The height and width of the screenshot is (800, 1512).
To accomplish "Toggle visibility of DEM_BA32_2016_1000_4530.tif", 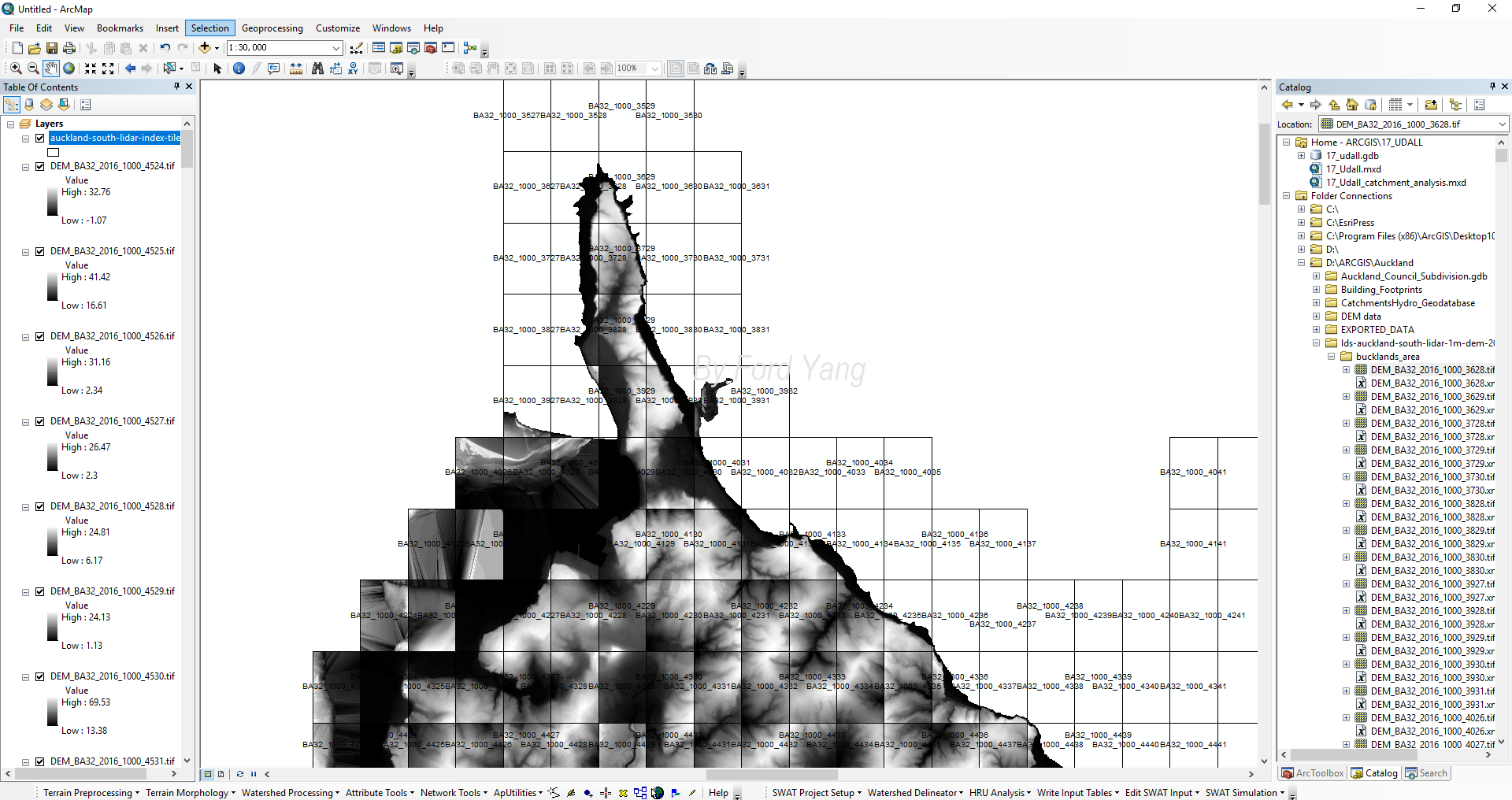I will pyautogui.click(x=40, y=676).
